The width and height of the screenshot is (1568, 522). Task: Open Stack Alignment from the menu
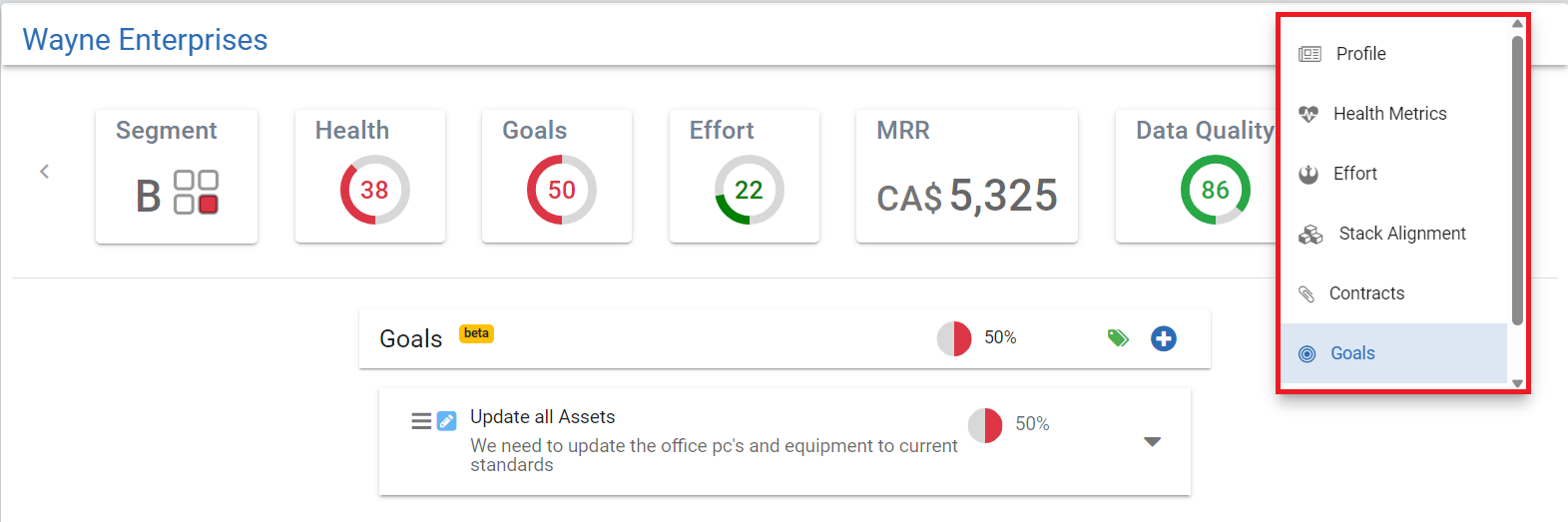pyautogui.click(x=1393, y=234)
